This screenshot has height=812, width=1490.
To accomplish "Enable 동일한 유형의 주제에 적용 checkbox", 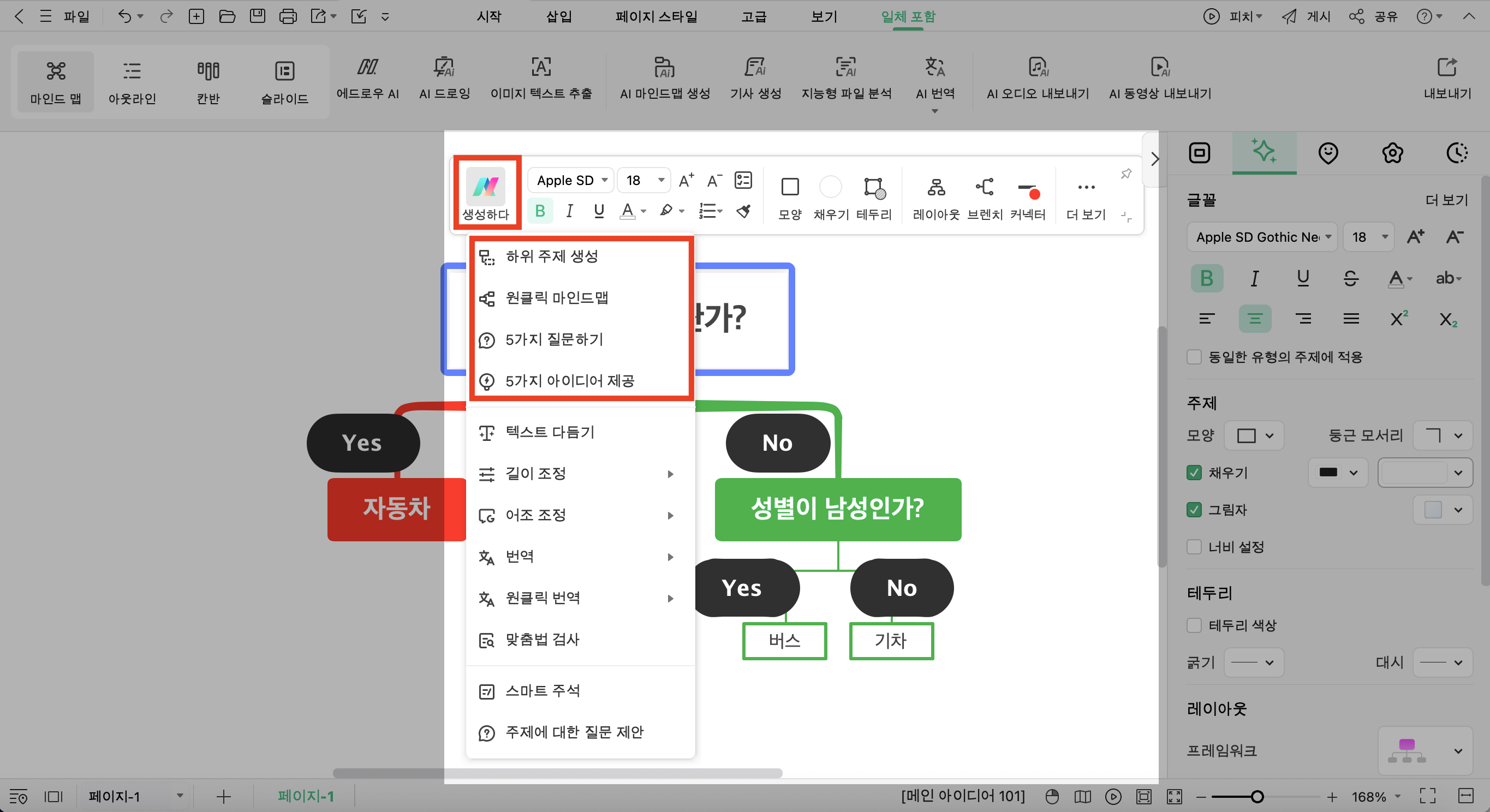I will [1194, 357].
